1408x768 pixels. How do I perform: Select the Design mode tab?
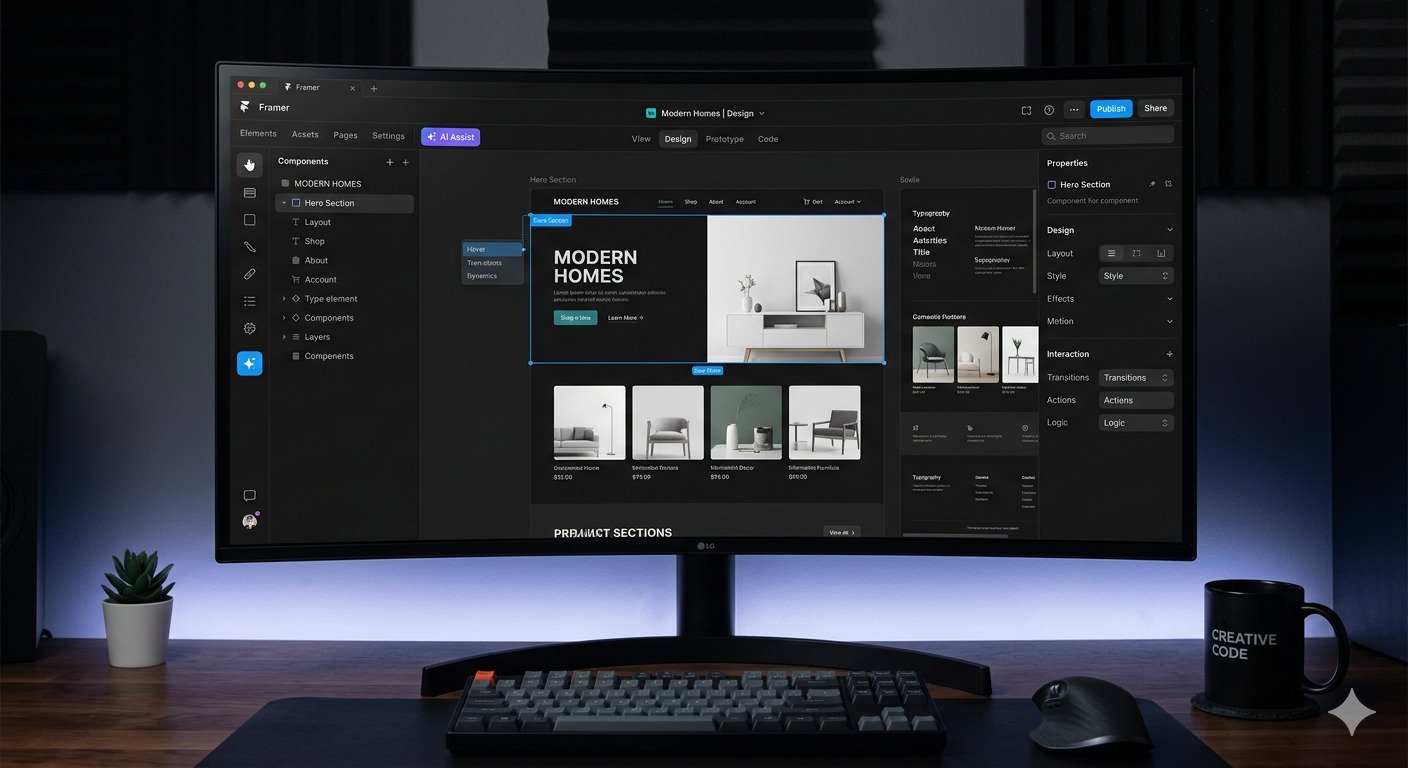678,139
